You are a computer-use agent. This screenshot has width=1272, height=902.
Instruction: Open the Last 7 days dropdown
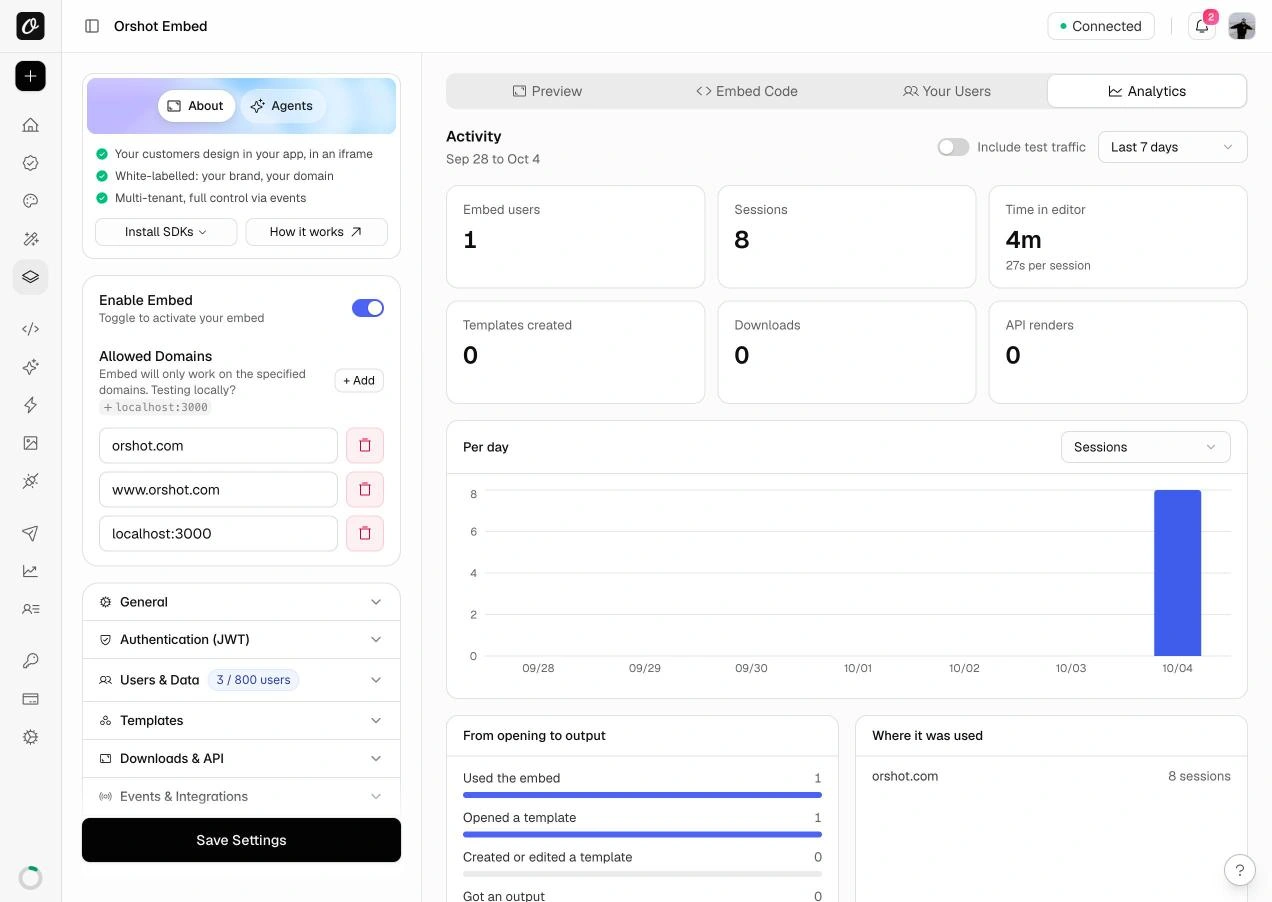pos(1172,147)
